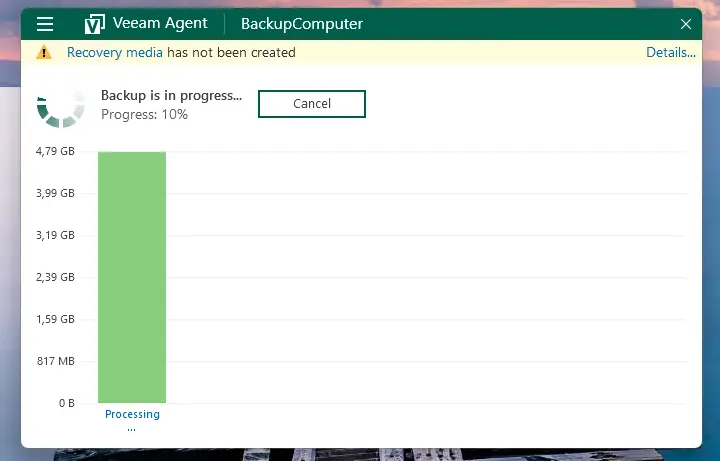Cancel the running backup
The height and width of the screenshot is (461, 720).
[x=312, y=104]
